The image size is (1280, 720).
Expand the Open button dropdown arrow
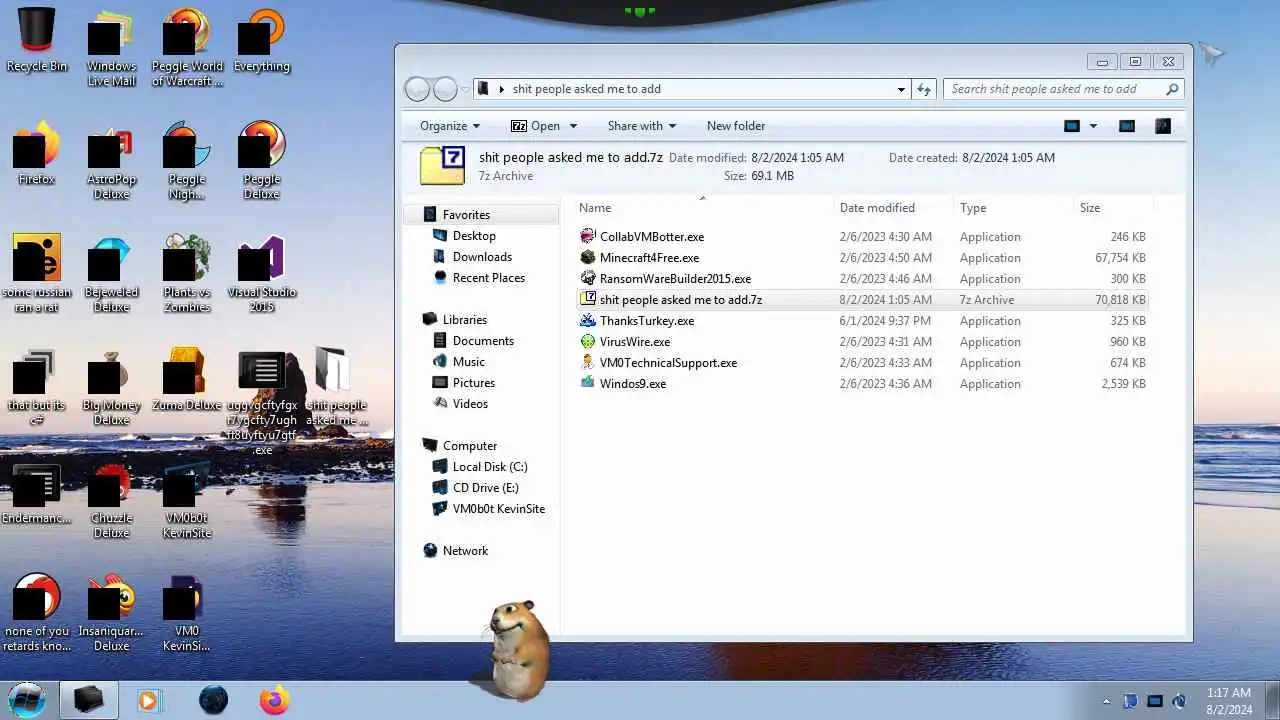(x=573, y=126)
